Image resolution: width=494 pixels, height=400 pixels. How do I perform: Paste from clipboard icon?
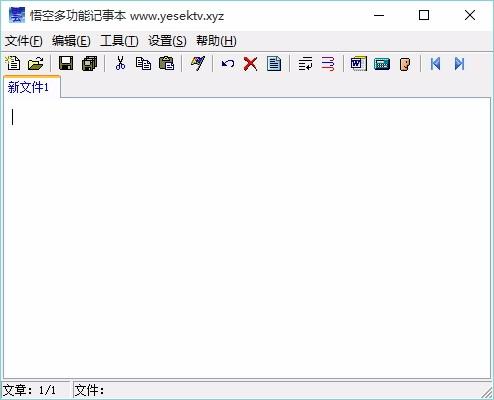coord(166,63)
